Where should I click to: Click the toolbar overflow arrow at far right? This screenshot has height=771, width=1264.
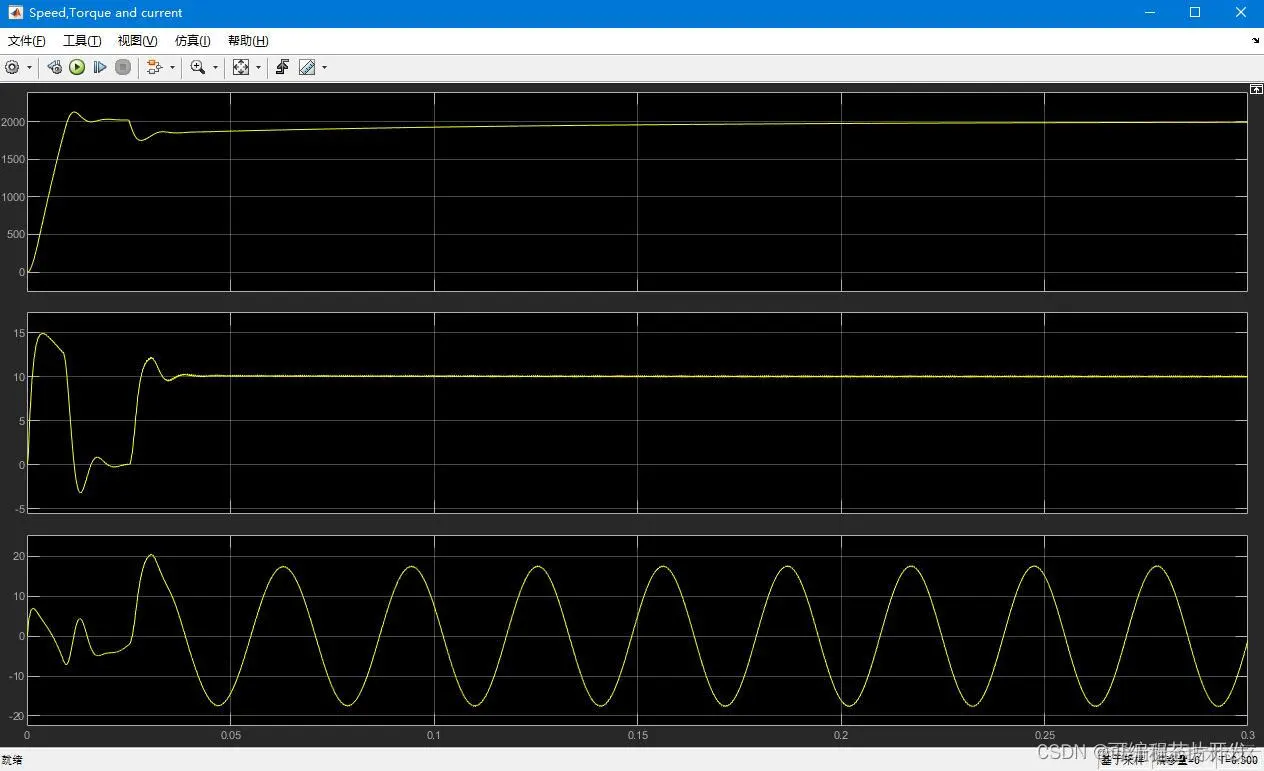click(1256, 41)
